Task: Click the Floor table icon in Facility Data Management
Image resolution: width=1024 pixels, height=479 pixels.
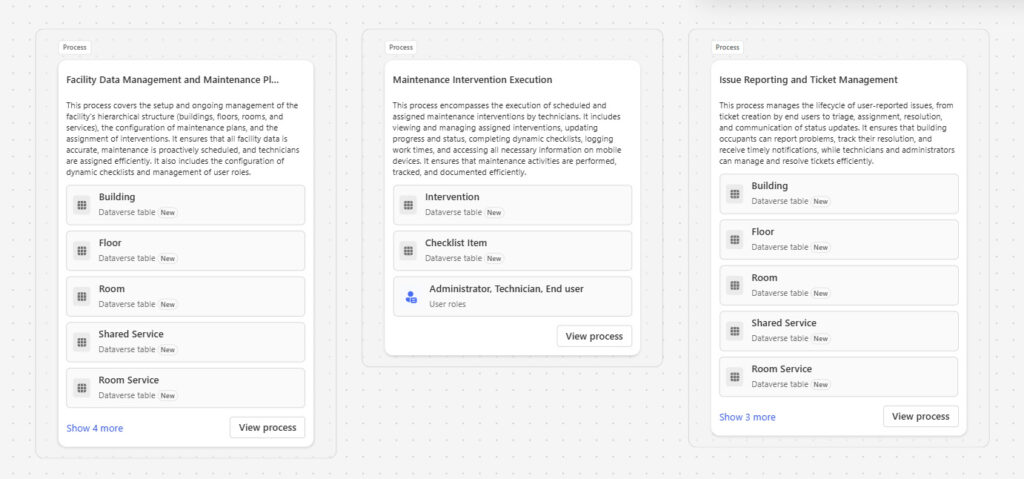Action: (82, 250)
